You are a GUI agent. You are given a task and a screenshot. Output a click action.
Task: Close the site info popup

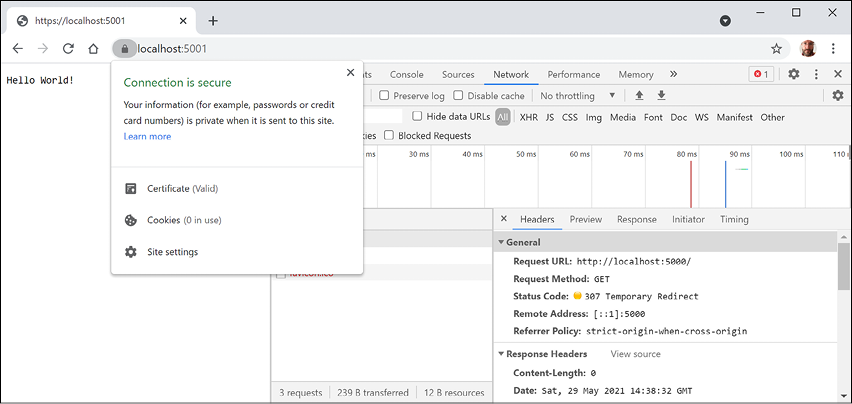[x=349, y=72]
